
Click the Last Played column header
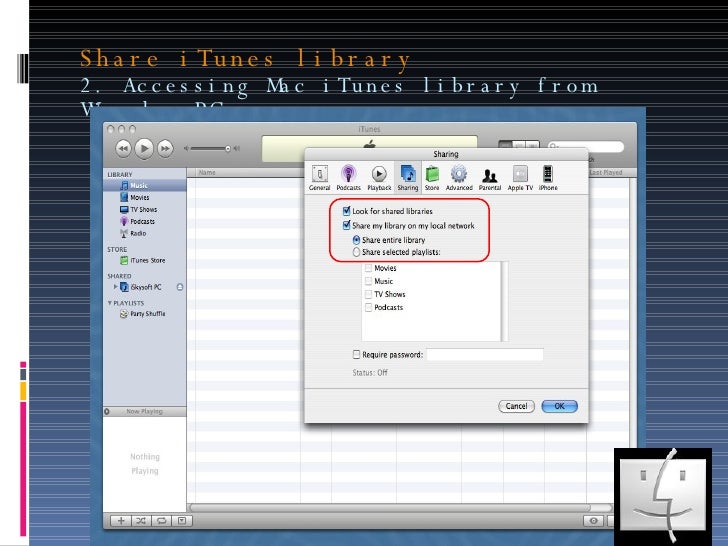pos(606,172)
